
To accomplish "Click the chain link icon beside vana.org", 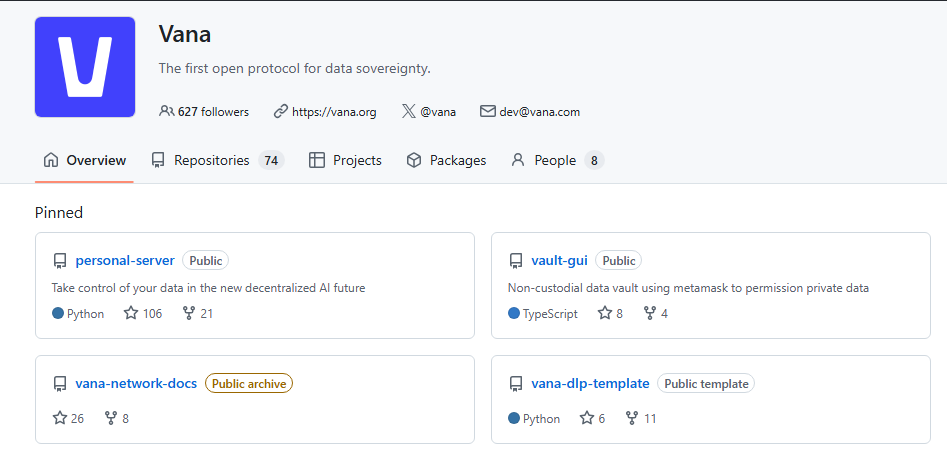I will click(x=280, y=111).
